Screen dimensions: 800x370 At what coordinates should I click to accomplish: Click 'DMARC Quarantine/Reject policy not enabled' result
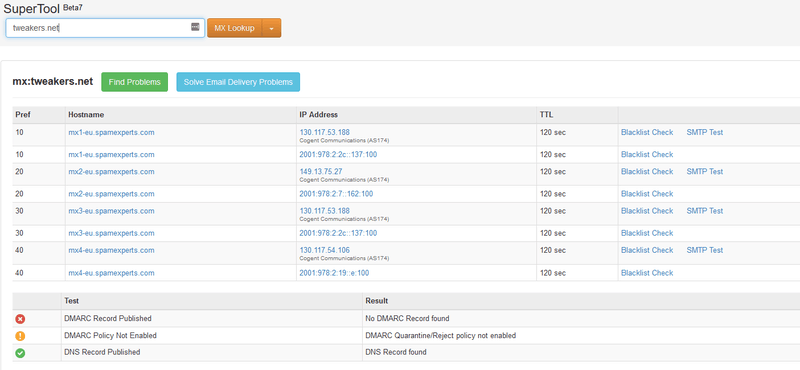point(441,335)
